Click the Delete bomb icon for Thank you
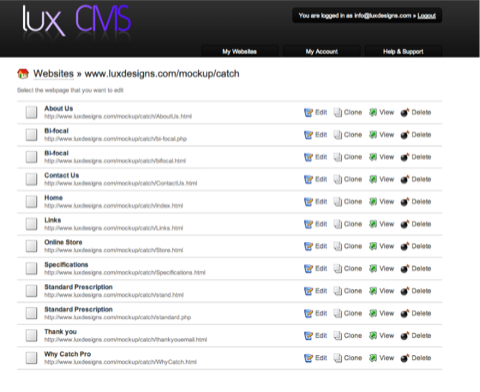480x392 pixels. pyautogui.click(x=405, y=336)
